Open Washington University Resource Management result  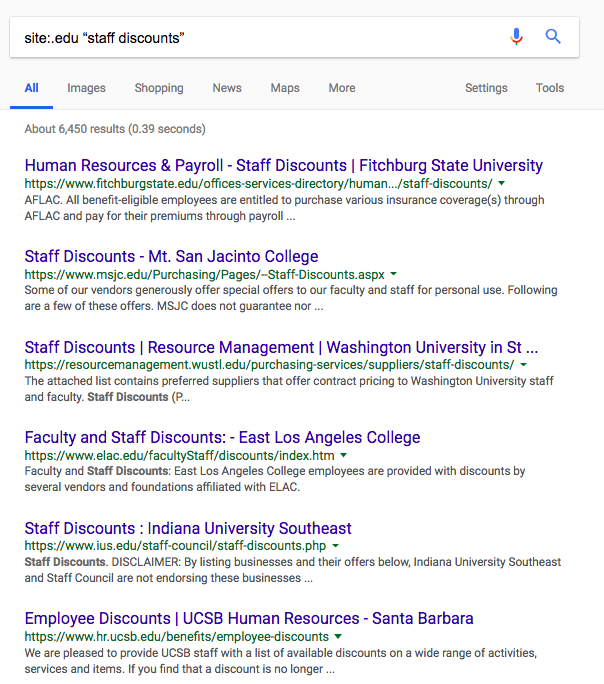[x=281, y=347]
